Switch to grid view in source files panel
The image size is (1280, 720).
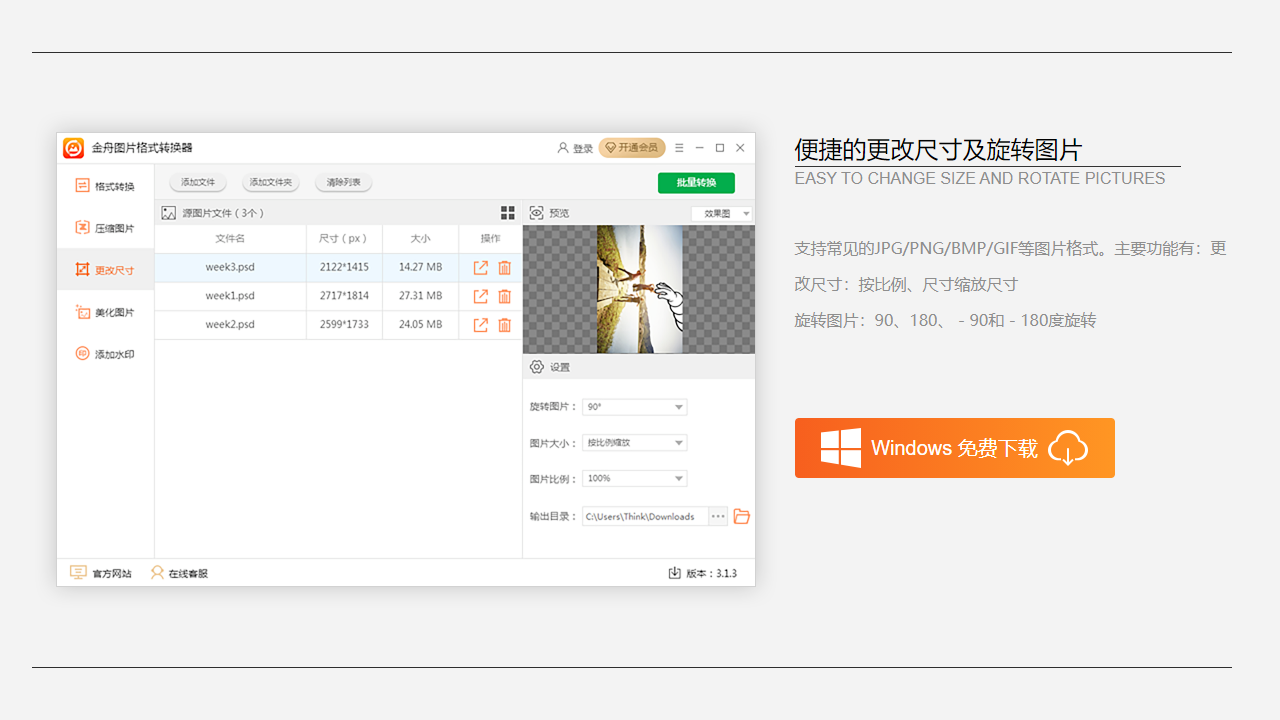(x=508, y=212)
